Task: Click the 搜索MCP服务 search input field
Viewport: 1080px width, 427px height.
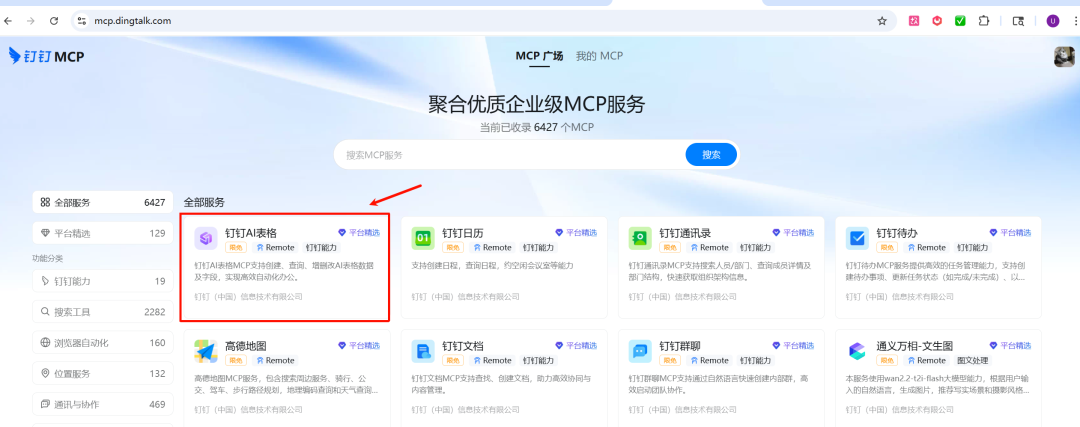Action: tap(510, 155)
